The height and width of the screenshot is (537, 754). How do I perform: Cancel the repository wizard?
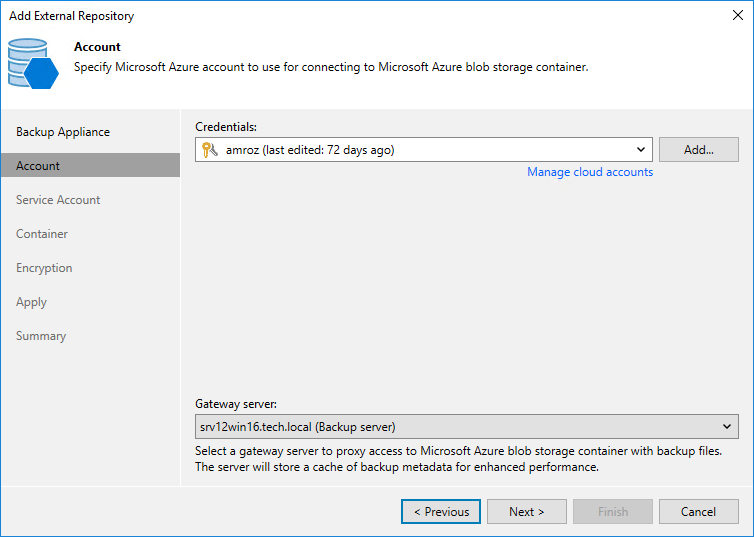tap(699, 512)
